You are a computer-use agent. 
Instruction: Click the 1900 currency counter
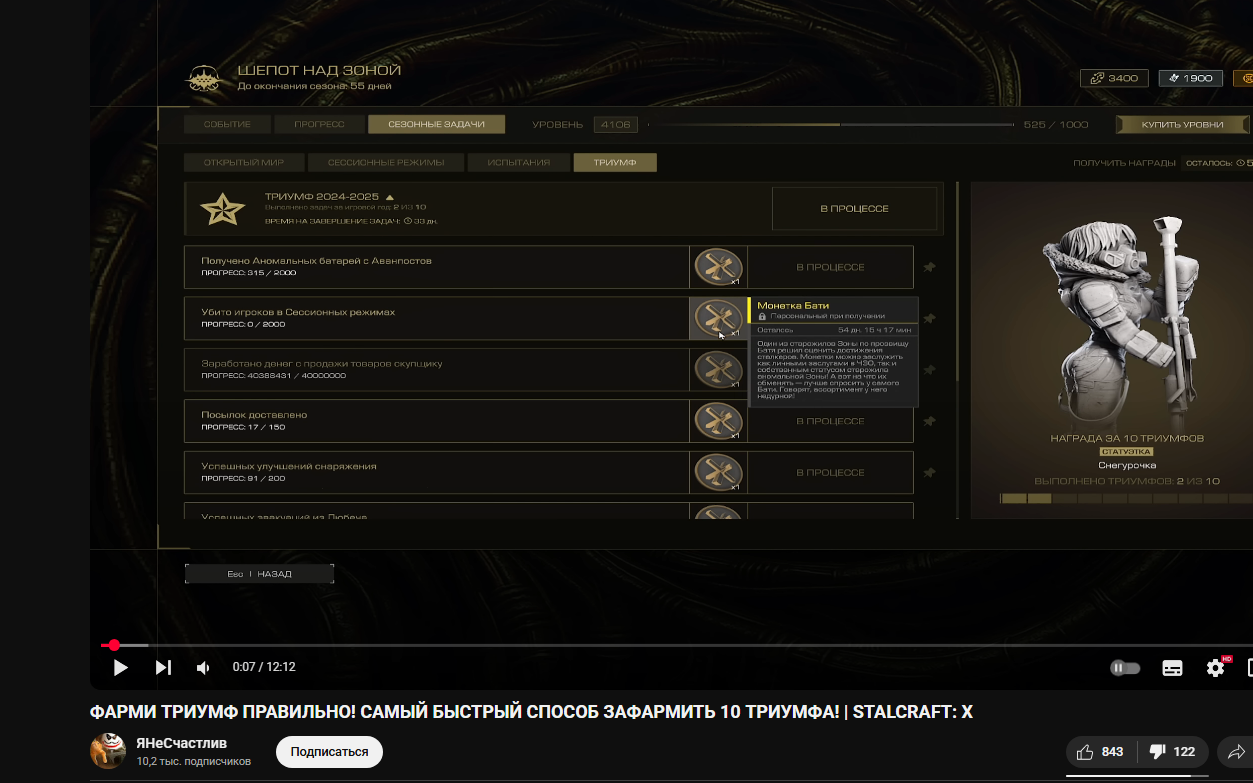pos(1190,78)
